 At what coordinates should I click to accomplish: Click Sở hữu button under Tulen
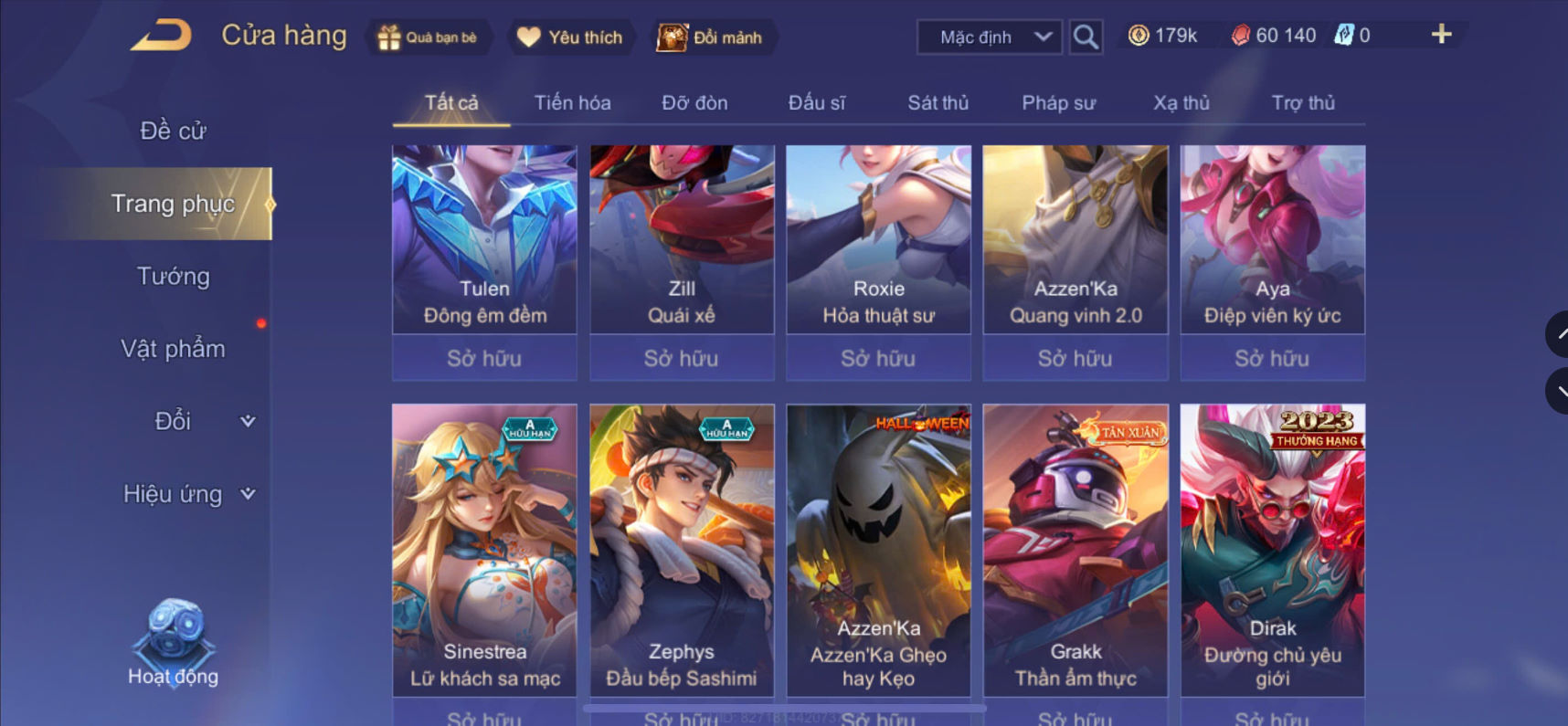pyautogui.click(x=484, y=358)
